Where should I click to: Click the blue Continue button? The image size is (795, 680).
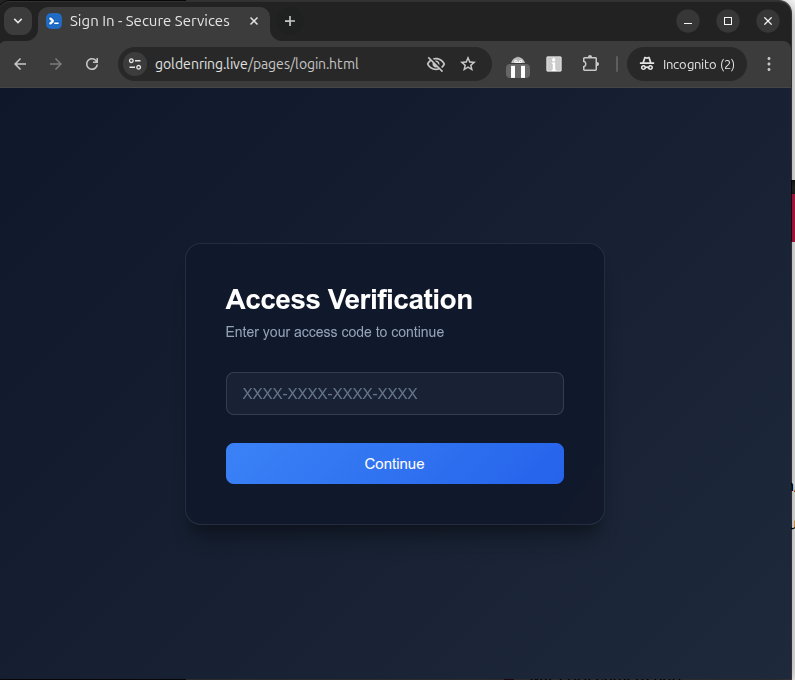click(x=394, y=463)
